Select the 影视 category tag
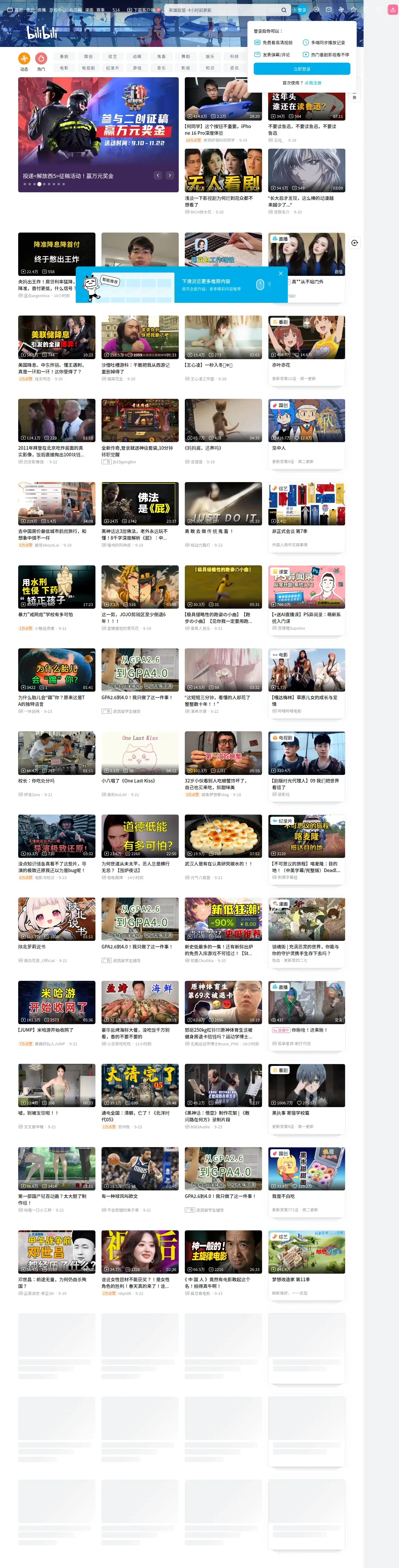This screenshot has width=399, height=1568. point(186,68)
